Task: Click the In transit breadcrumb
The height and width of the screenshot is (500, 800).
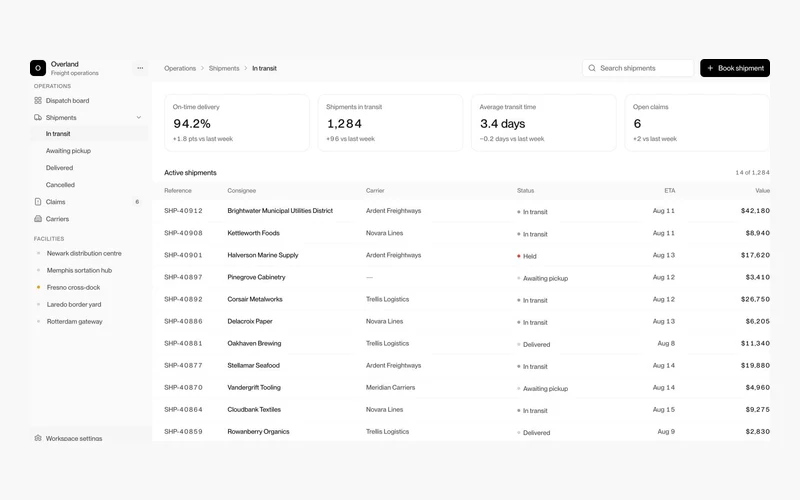Action: coord(264,68)
